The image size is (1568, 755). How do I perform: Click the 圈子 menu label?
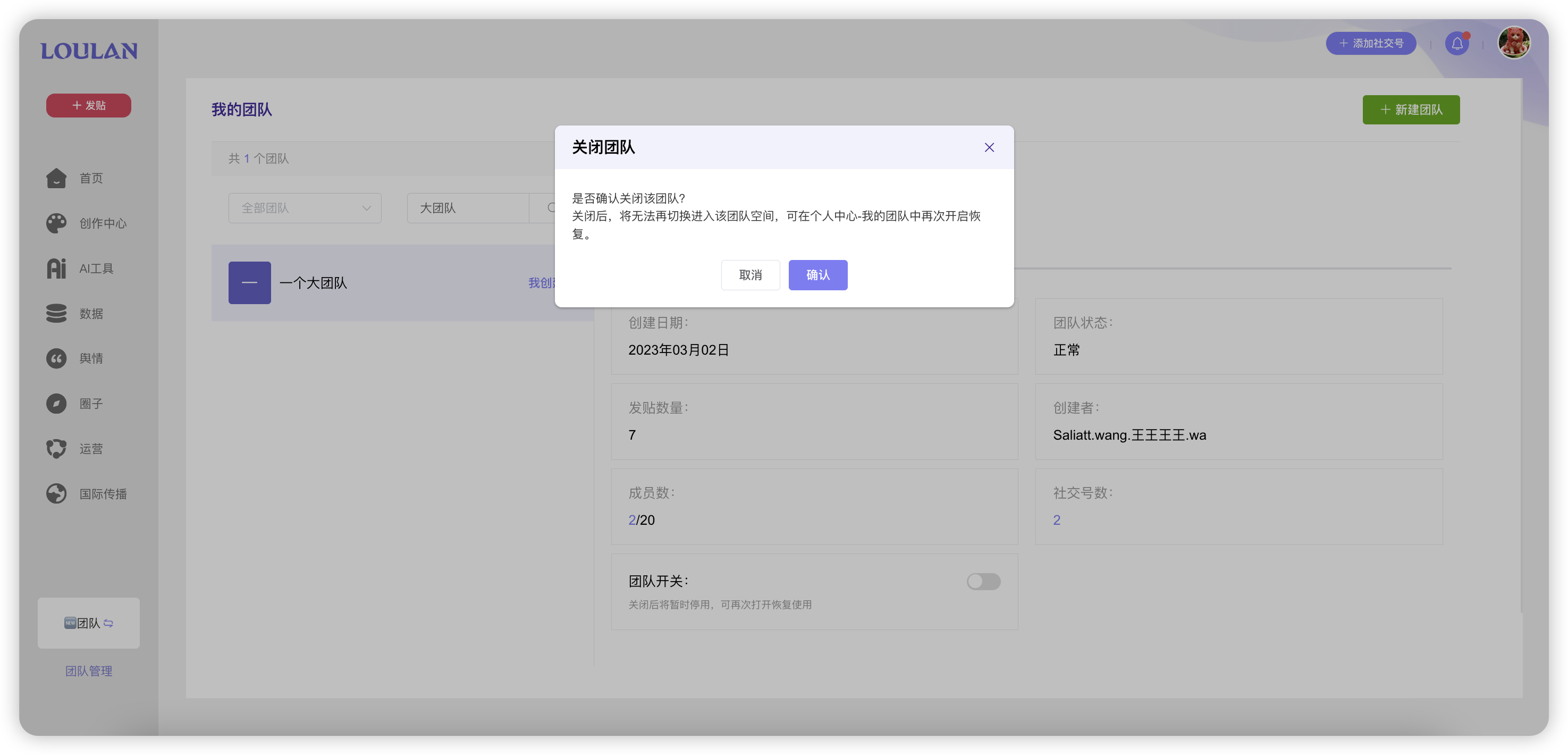pos(91,404)
